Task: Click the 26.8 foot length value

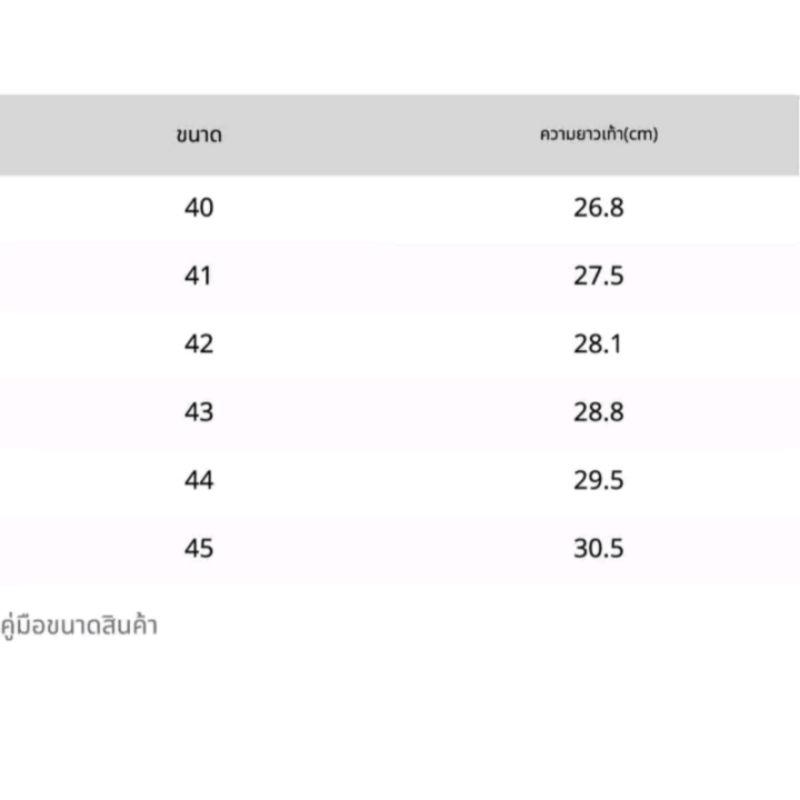Action: [x=599, y=208]
